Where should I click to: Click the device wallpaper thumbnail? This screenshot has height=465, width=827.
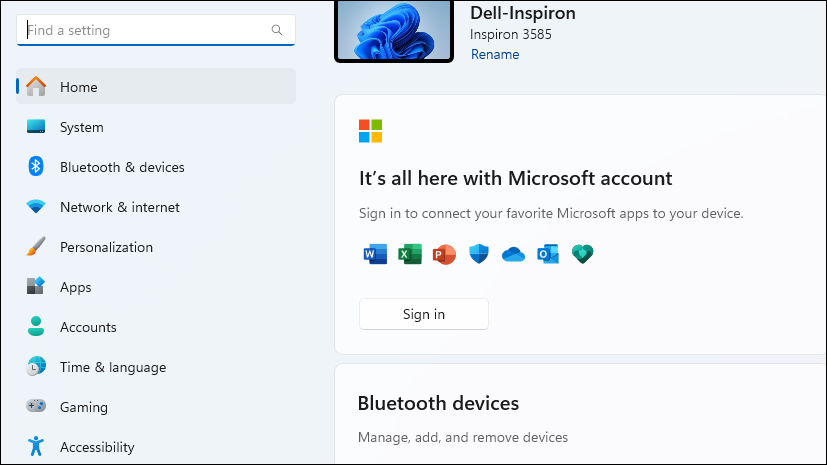pos(394,29)
